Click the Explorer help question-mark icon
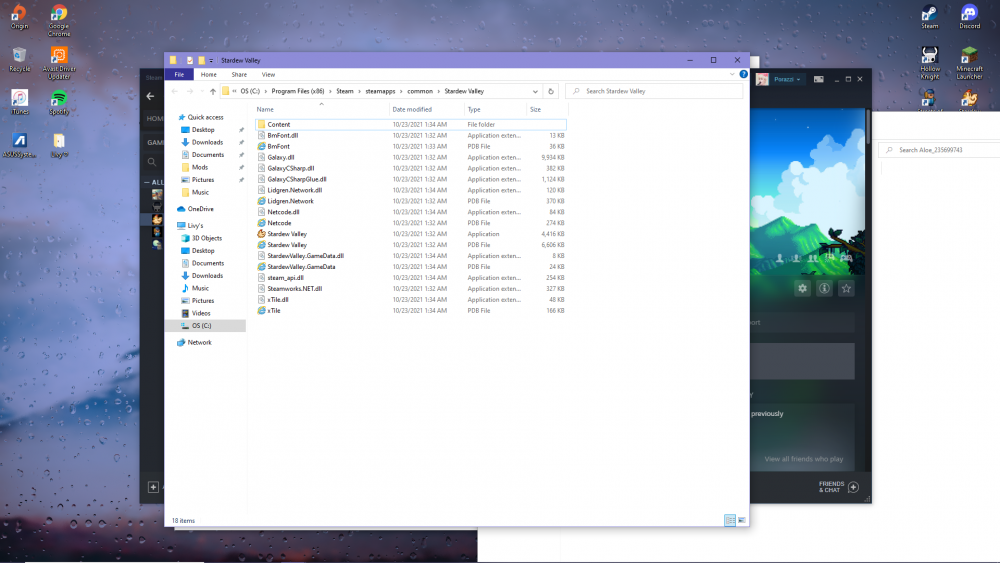 743,74
